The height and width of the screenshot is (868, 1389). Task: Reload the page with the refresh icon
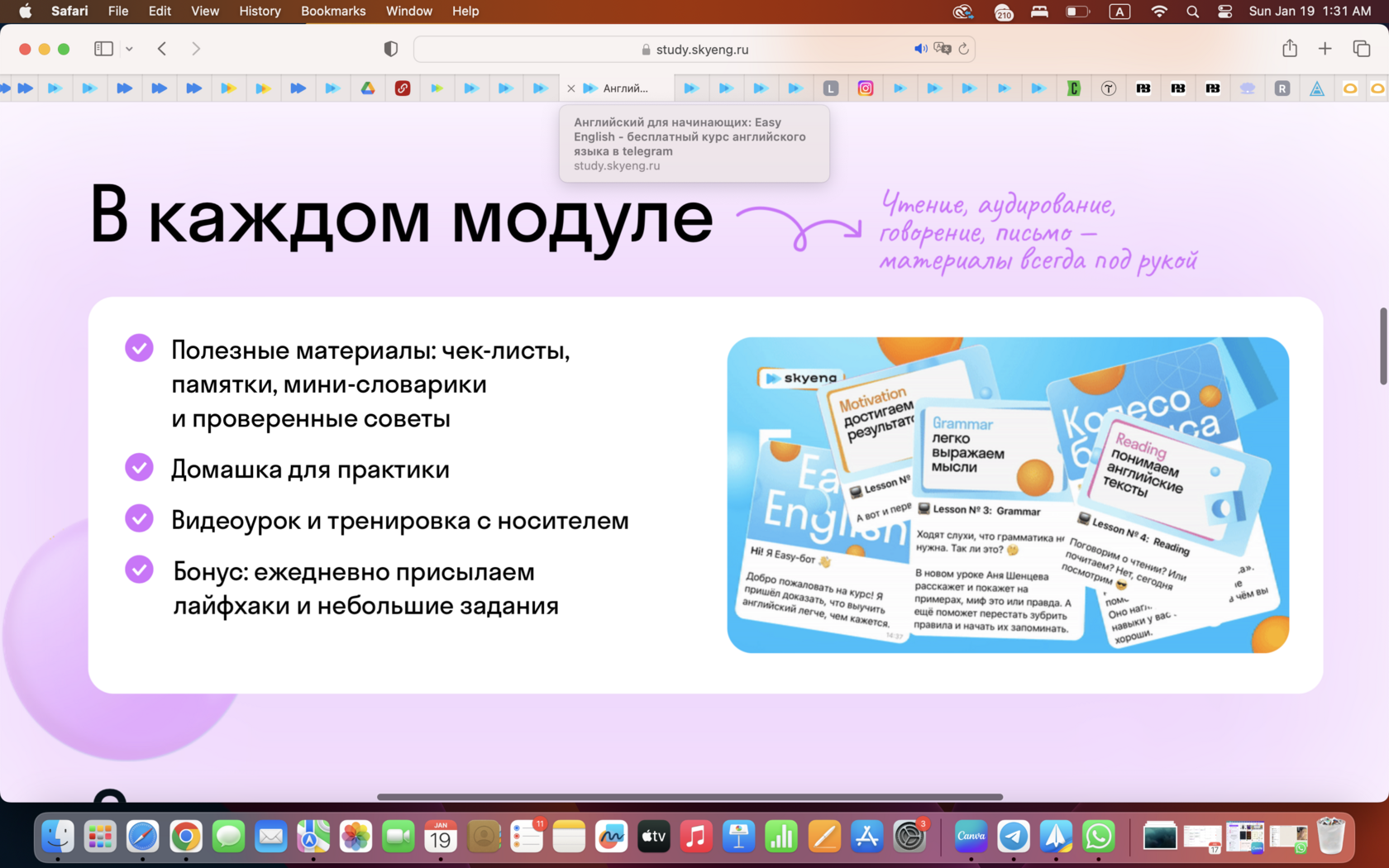pos(963,49)
